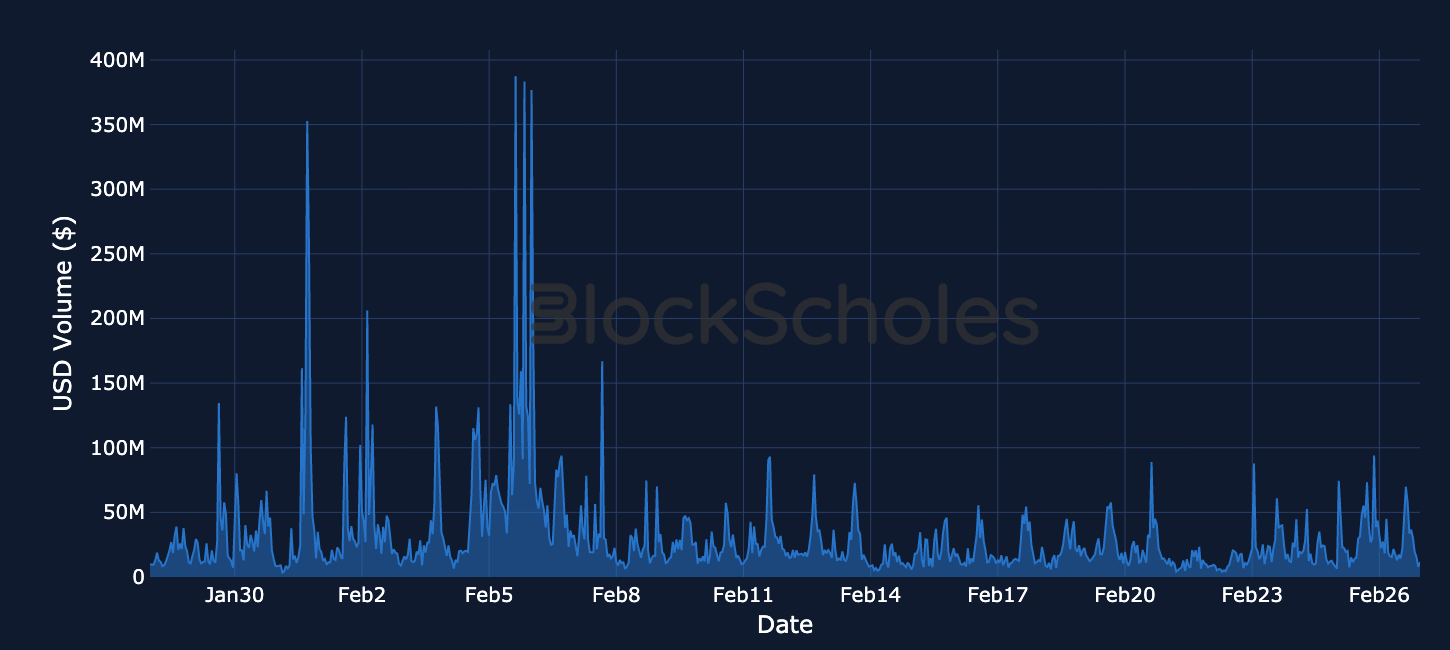Click the Date x-axis title

coord(785,626)
